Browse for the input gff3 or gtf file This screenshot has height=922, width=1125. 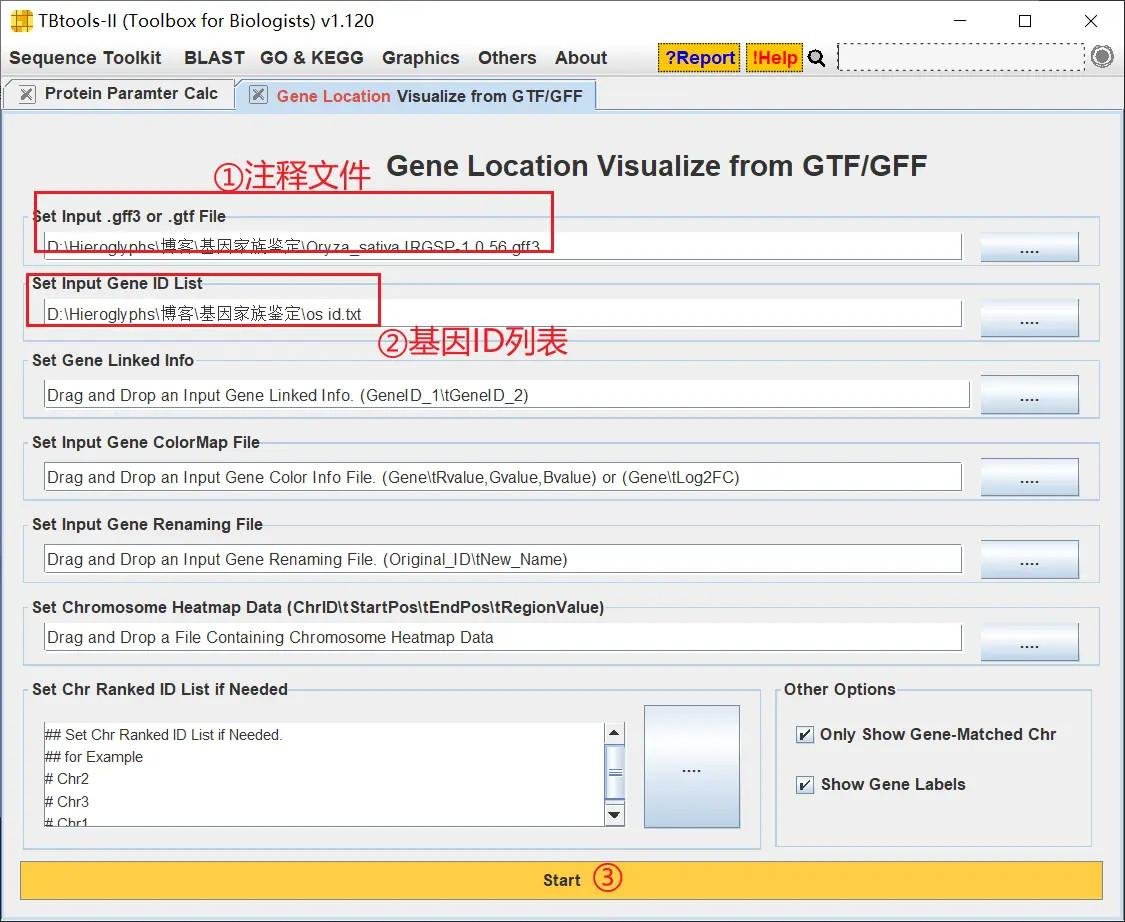tap(1030, 248)
